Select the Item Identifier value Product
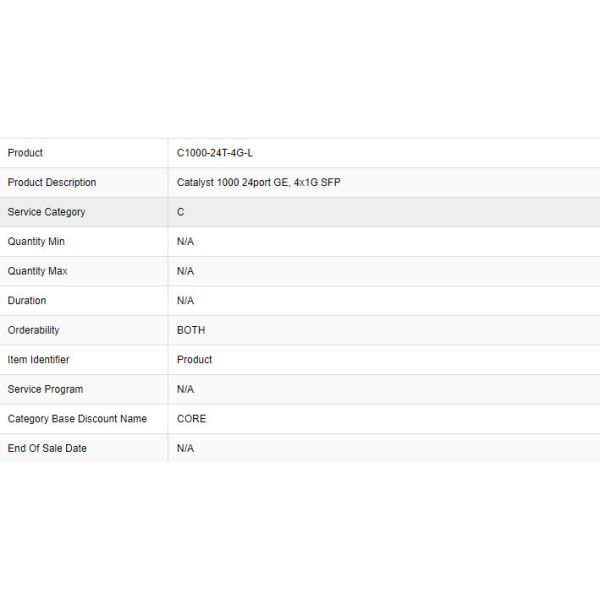 pos(195,359)
